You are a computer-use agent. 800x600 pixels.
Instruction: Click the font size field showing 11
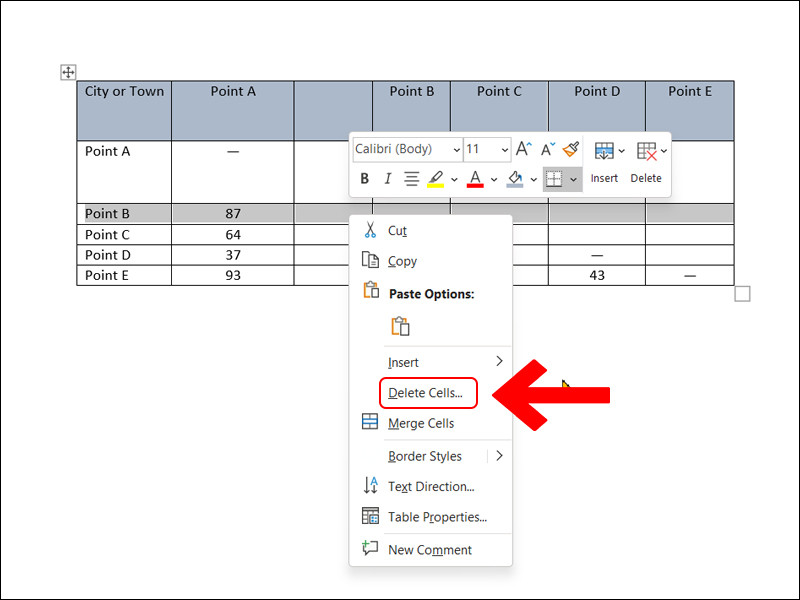tap(480, 149)
